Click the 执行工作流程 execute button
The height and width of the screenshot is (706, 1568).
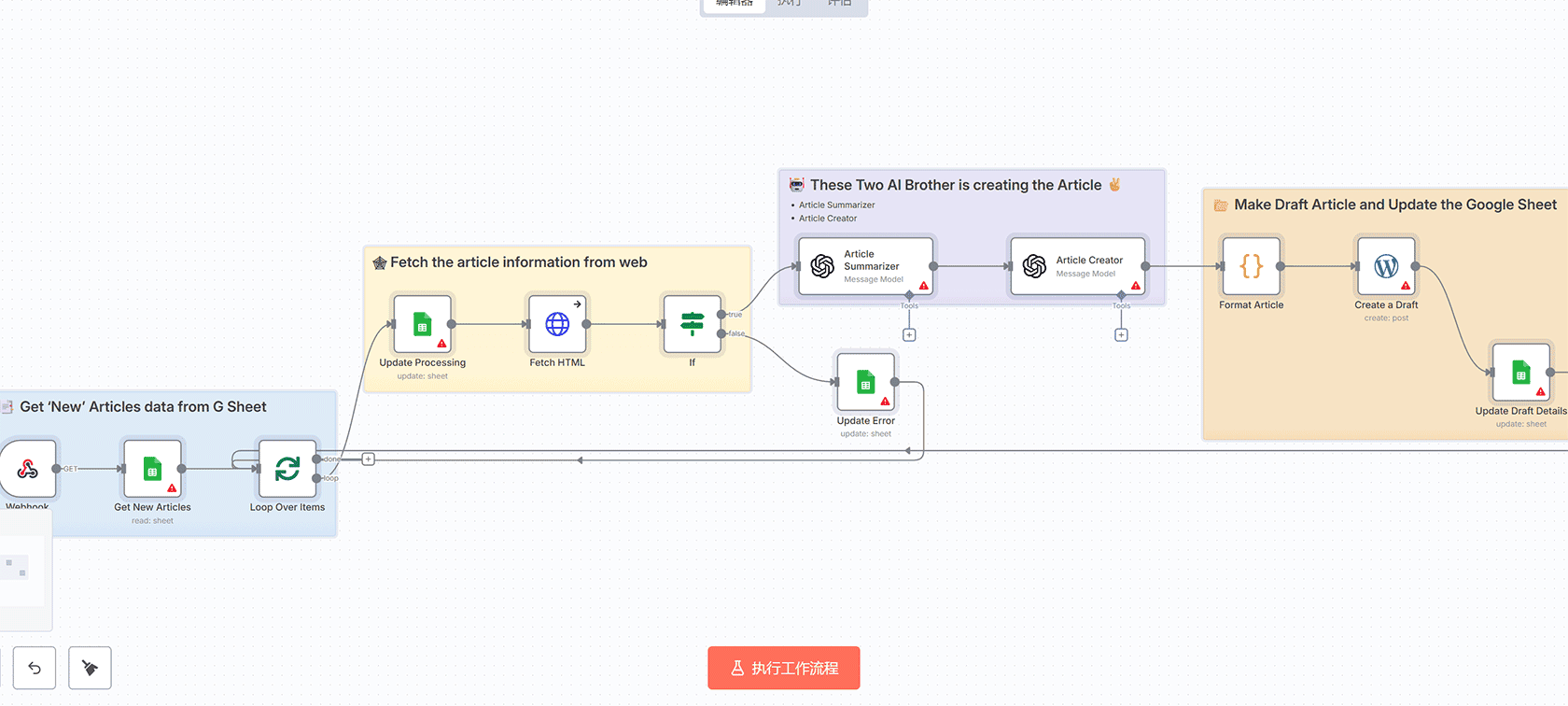click(x=783, y=668)
